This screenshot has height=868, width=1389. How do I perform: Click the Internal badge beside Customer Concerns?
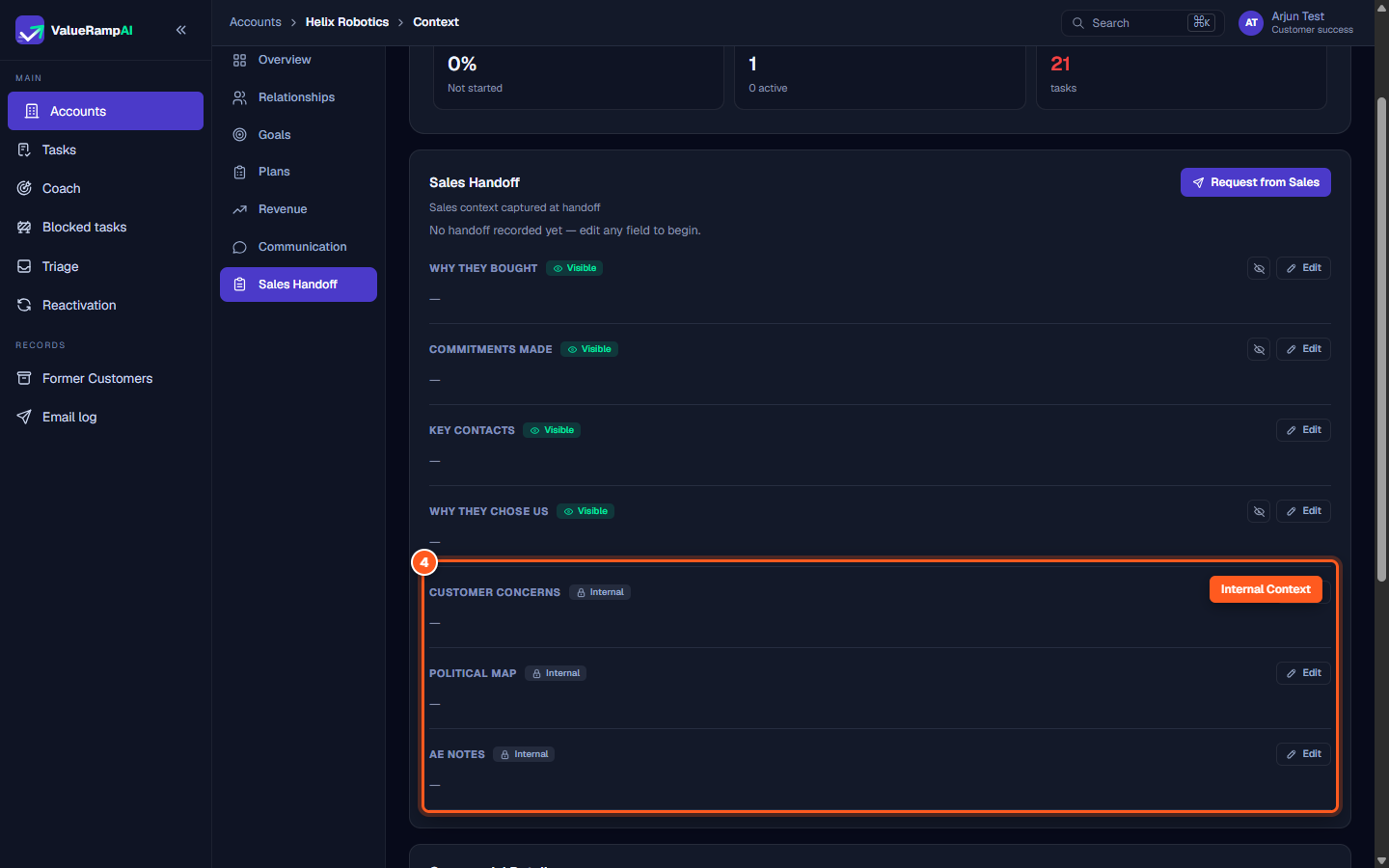(x=600, y=592)
